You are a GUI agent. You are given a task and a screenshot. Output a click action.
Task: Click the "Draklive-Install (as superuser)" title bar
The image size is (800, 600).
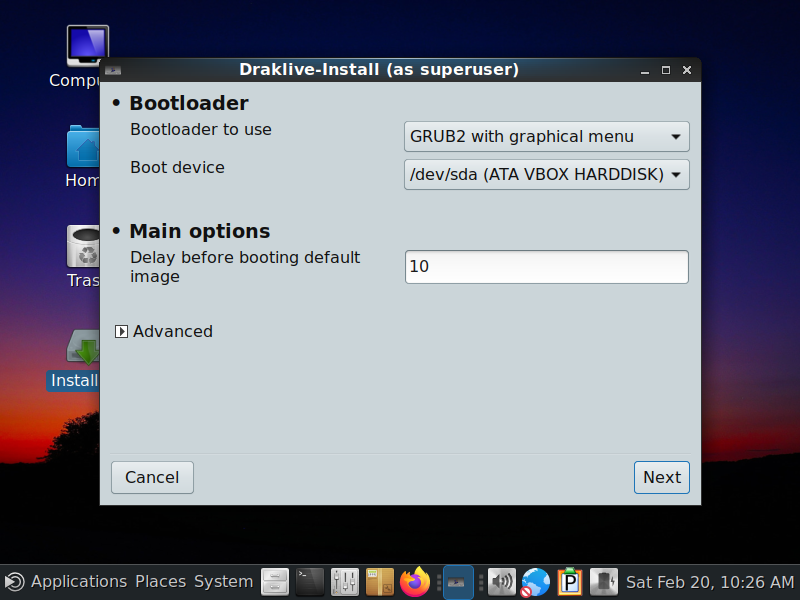[x=379, y=70]
